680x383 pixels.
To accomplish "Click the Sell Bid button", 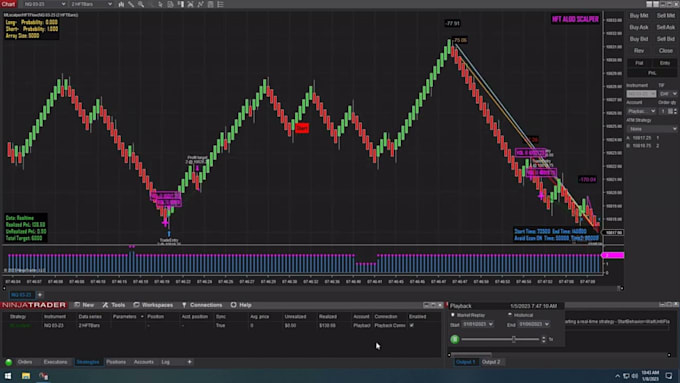I will 665,39.
